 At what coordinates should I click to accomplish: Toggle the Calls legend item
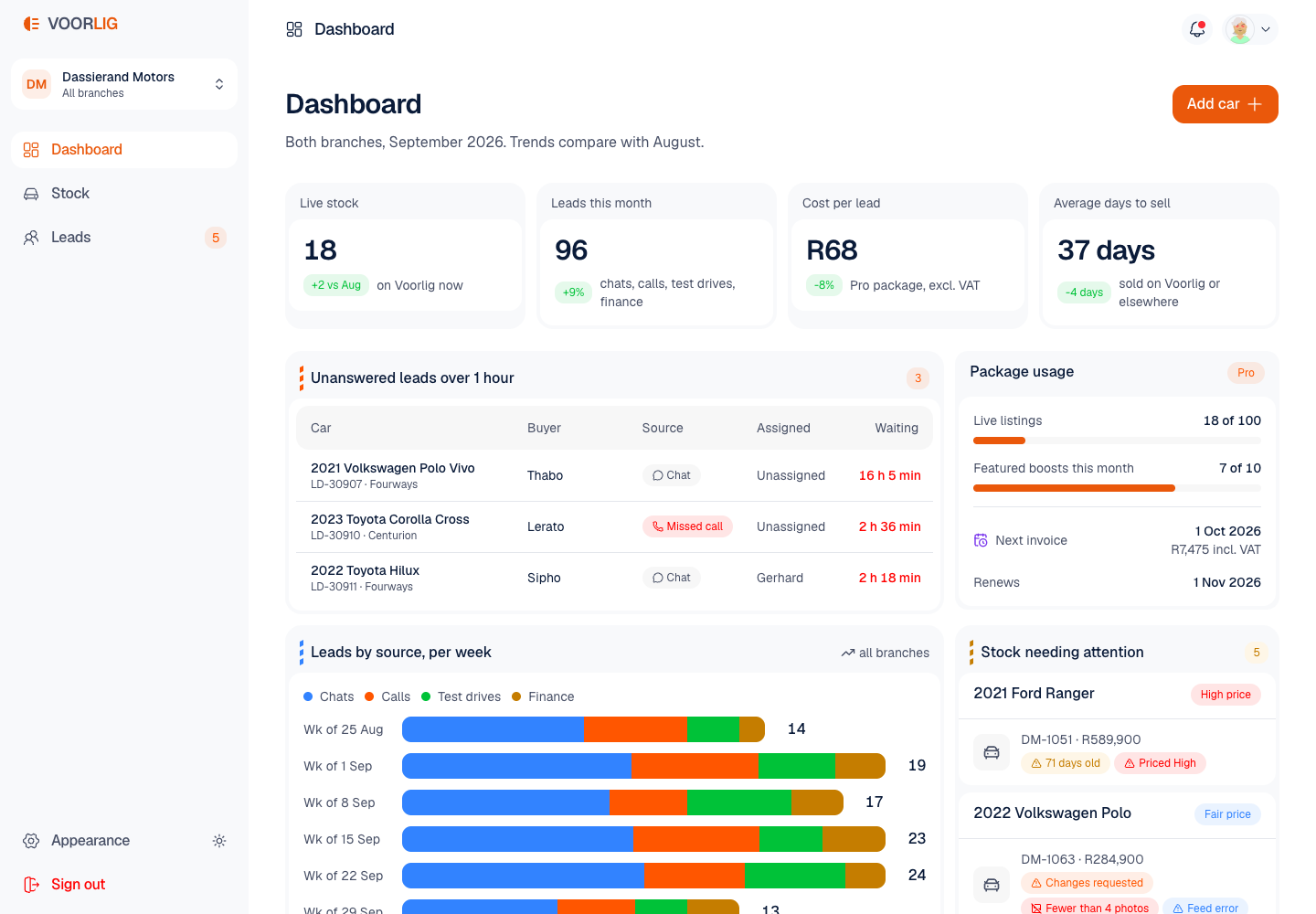point(387,696)
